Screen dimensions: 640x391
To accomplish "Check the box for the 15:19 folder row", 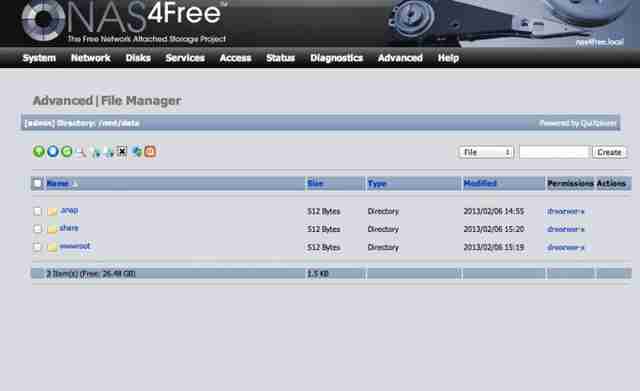I will pyautogui.click(x=37, y=247).
